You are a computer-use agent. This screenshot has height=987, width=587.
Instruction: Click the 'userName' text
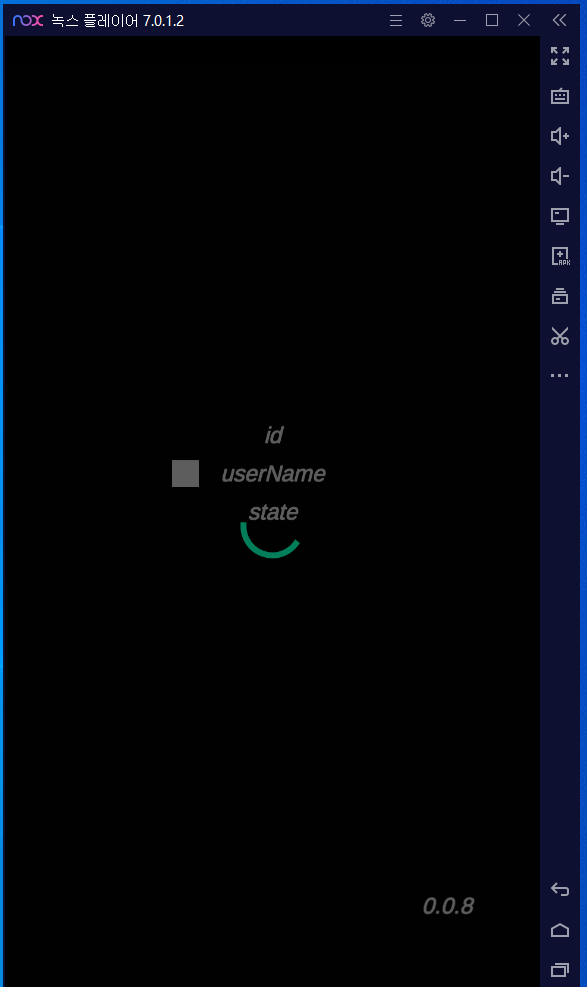[x=274, y=473]
